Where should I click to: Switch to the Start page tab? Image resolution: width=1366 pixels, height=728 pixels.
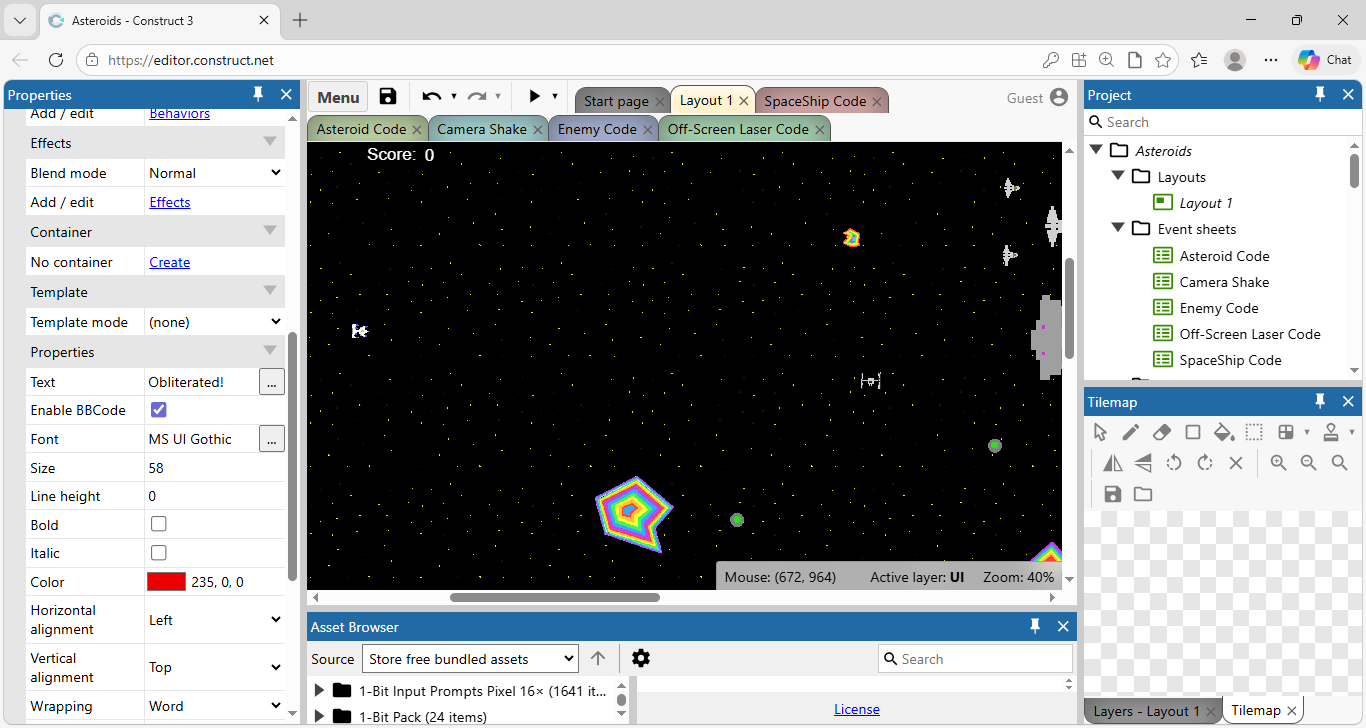point(616,101)
